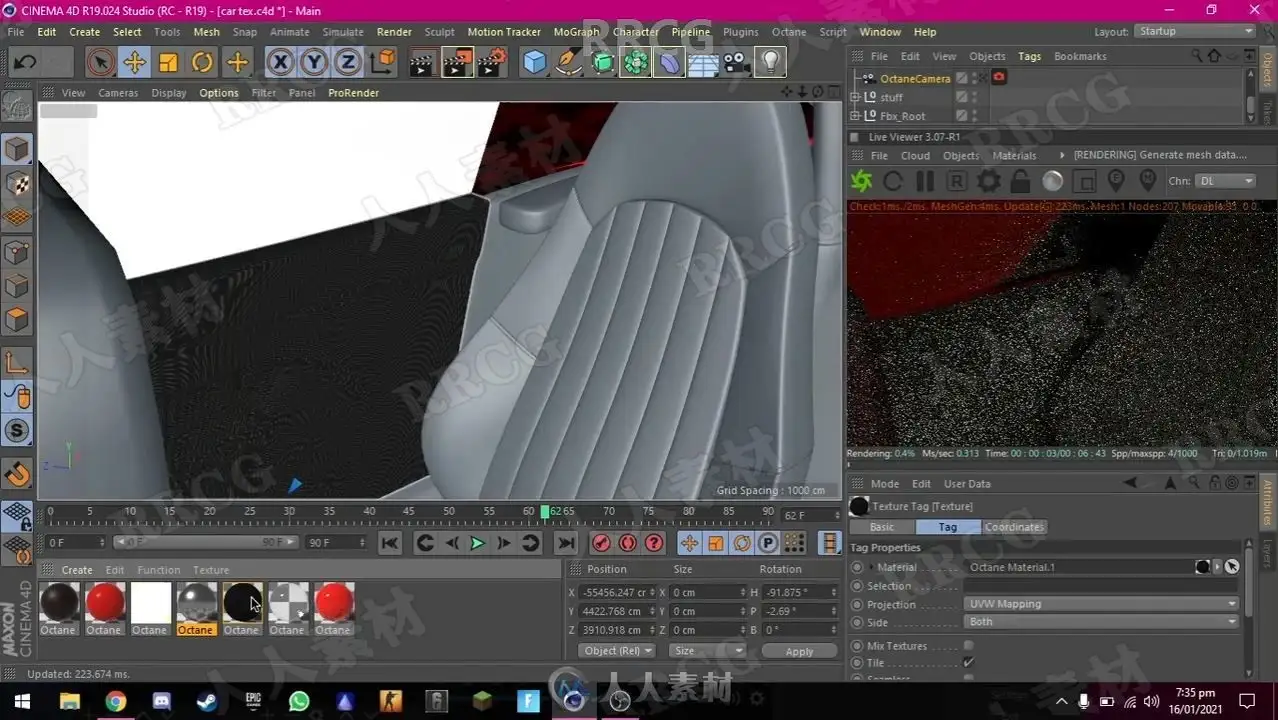Open the Subdivision Surface generator icon

[x=603, y=63]
